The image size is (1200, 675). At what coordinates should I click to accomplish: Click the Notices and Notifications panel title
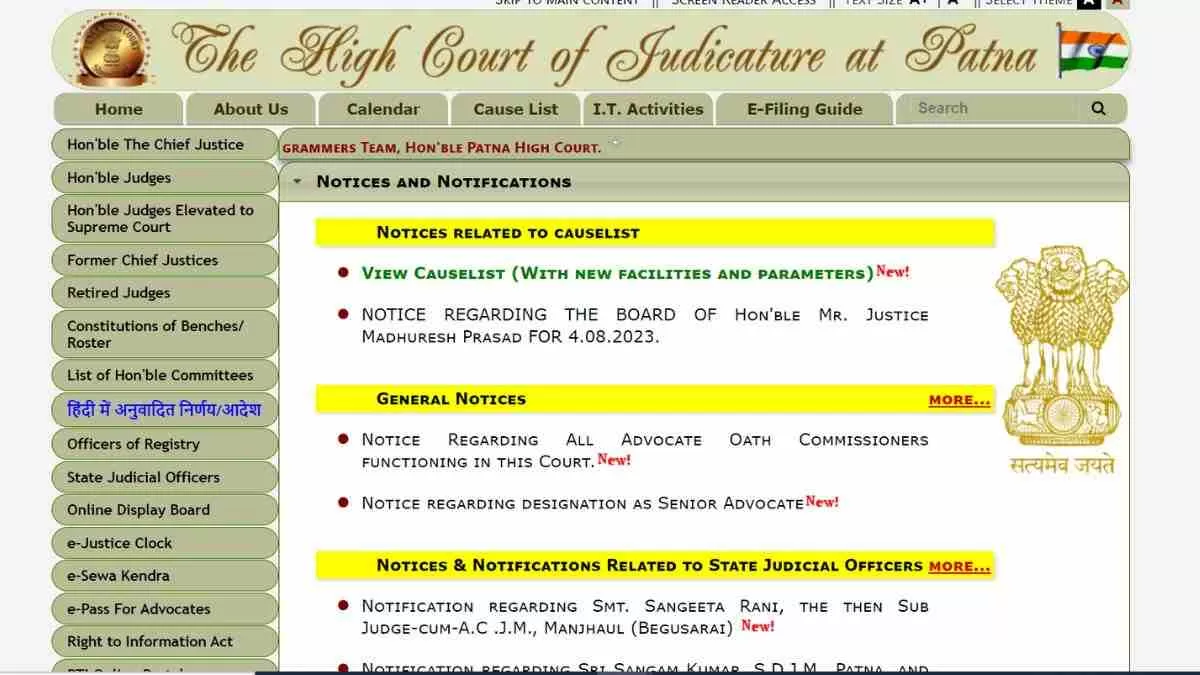click(444, 182)
